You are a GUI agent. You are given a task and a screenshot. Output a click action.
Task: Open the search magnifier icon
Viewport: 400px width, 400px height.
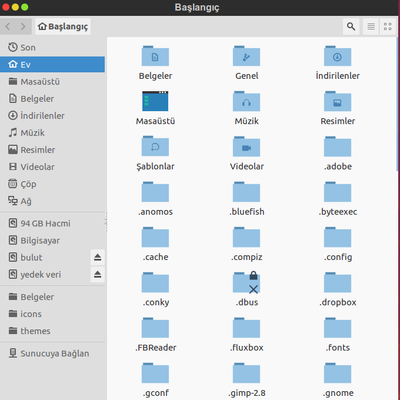(351, 26)
